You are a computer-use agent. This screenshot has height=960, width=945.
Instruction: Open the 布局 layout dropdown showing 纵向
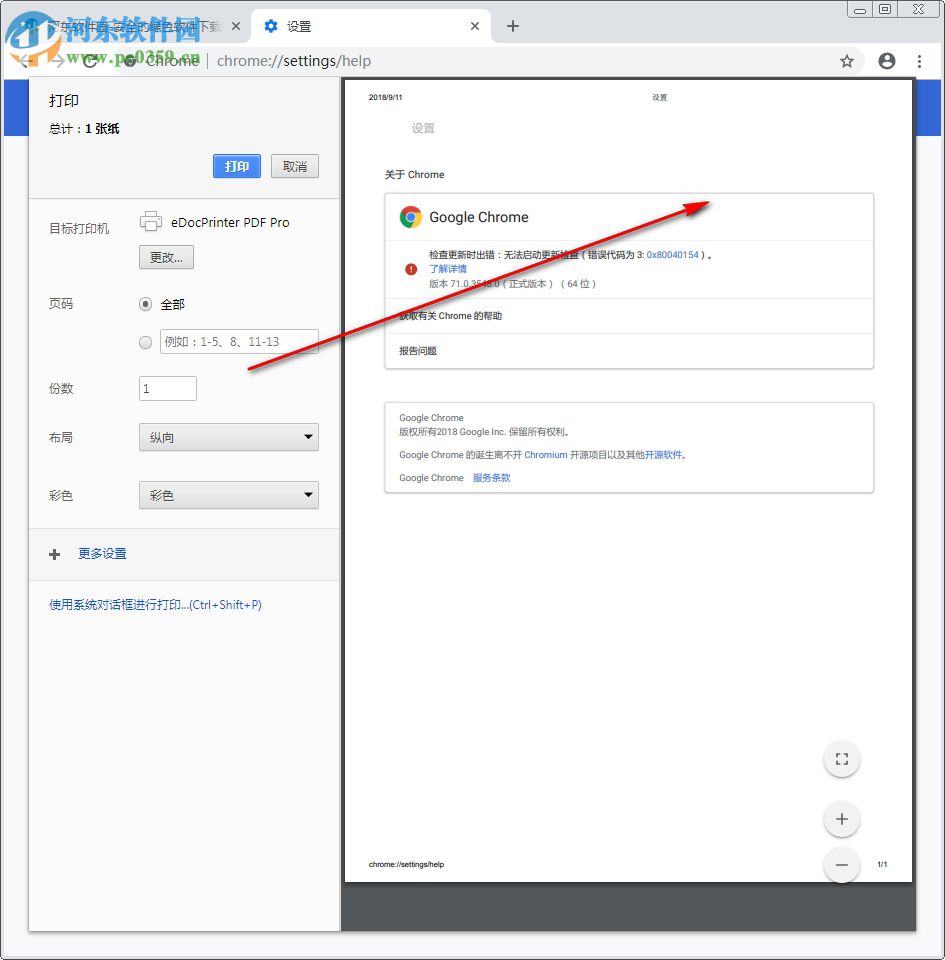228,437
